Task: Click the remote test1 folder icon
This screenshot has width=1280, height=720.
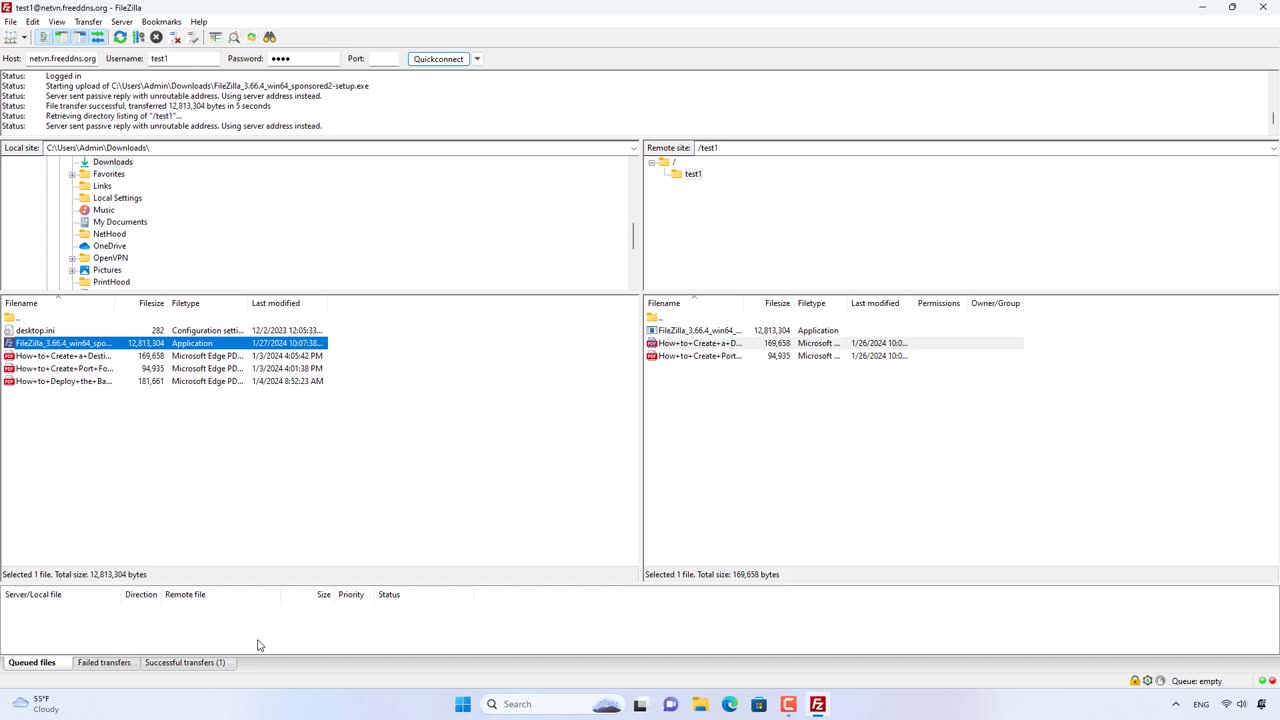Action: 677,174
